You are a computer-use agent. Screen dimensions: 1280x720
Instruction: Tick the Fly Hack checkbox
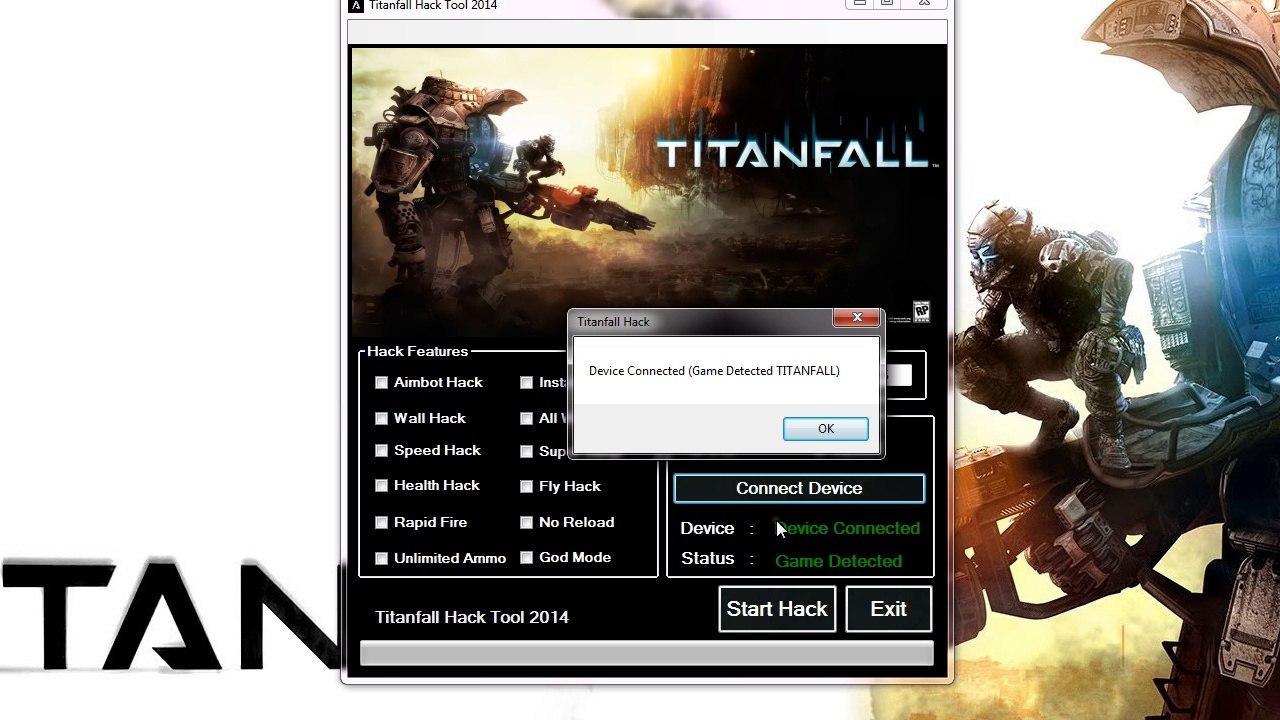(x=526, y=487)
